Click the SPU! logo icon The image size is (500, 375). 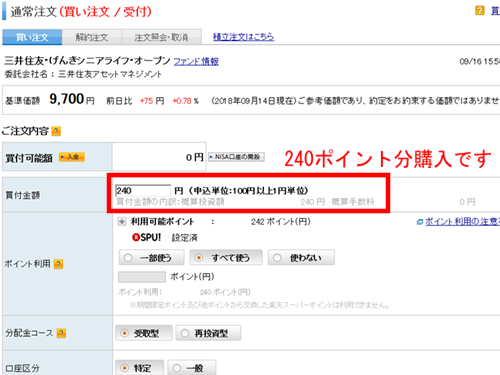click(146, 237)
